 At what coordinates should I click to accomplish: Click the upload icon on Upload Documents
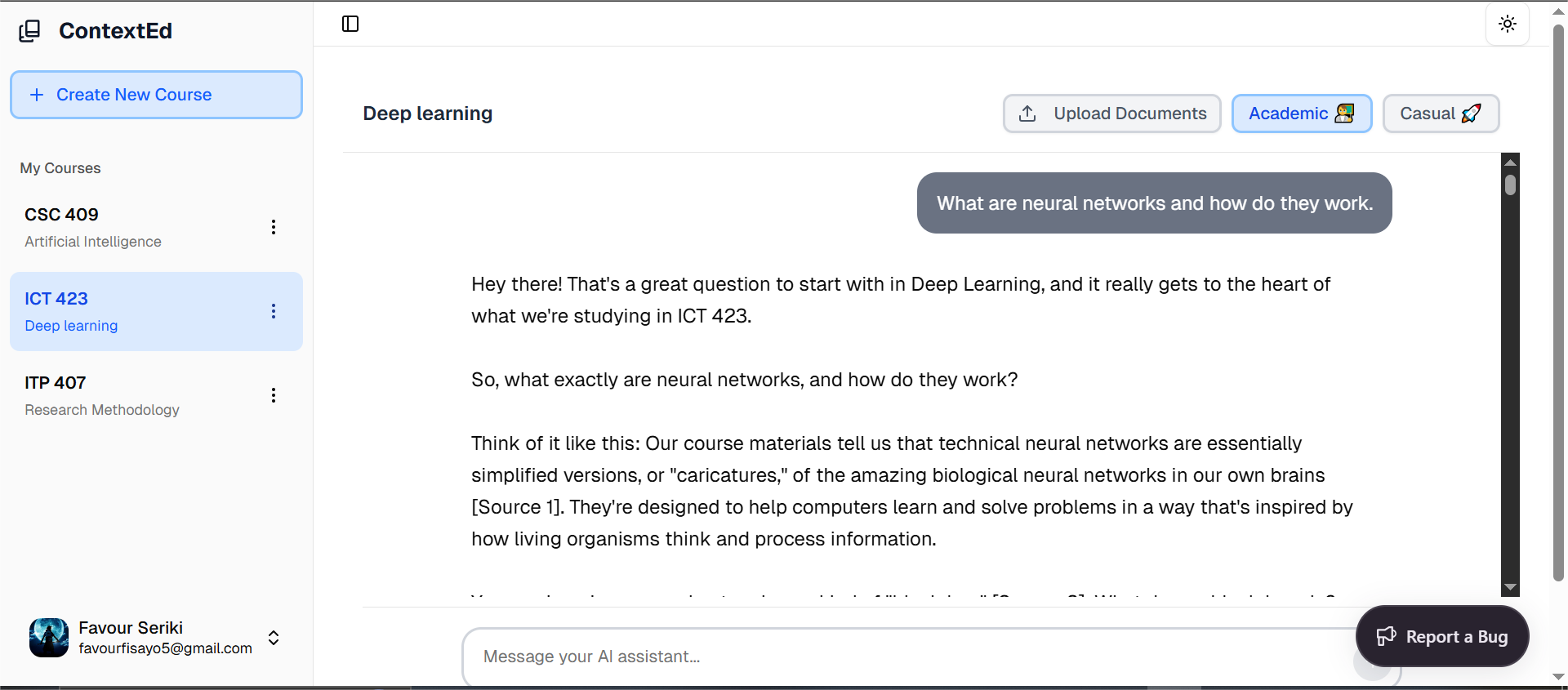click(1027, 114)
